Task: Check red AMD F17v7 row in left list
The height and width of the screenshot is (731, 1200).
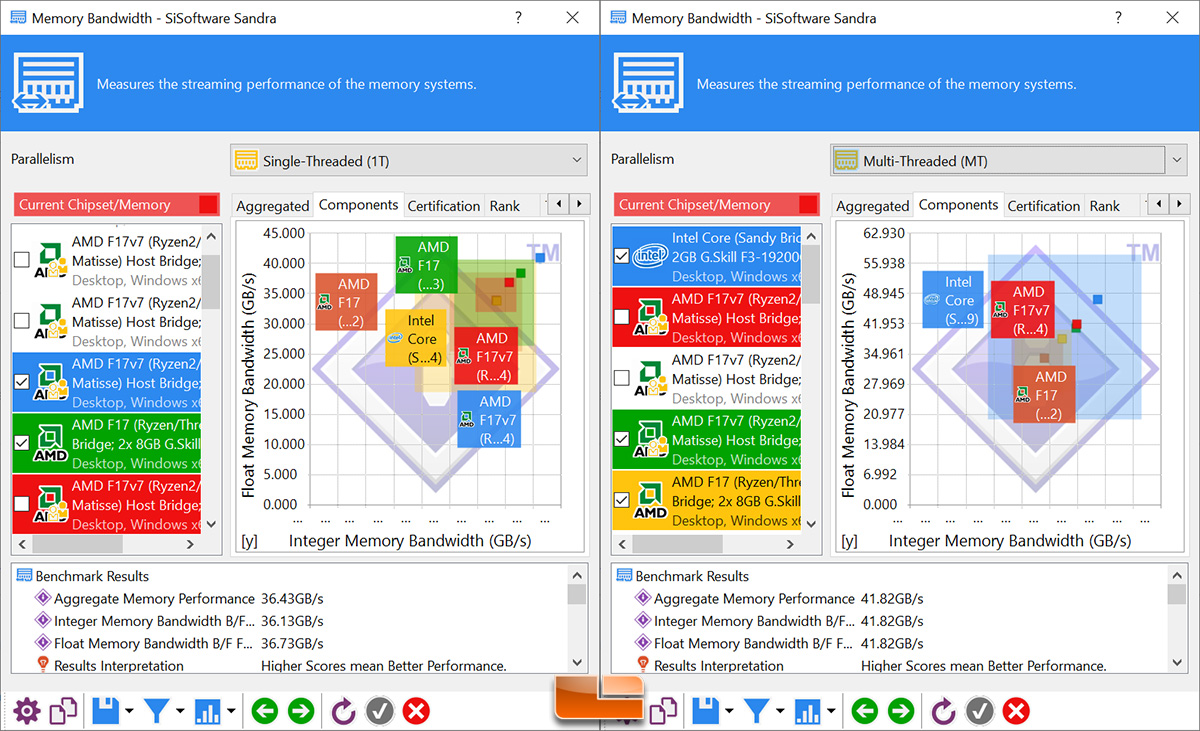Action: pos(22,503)
